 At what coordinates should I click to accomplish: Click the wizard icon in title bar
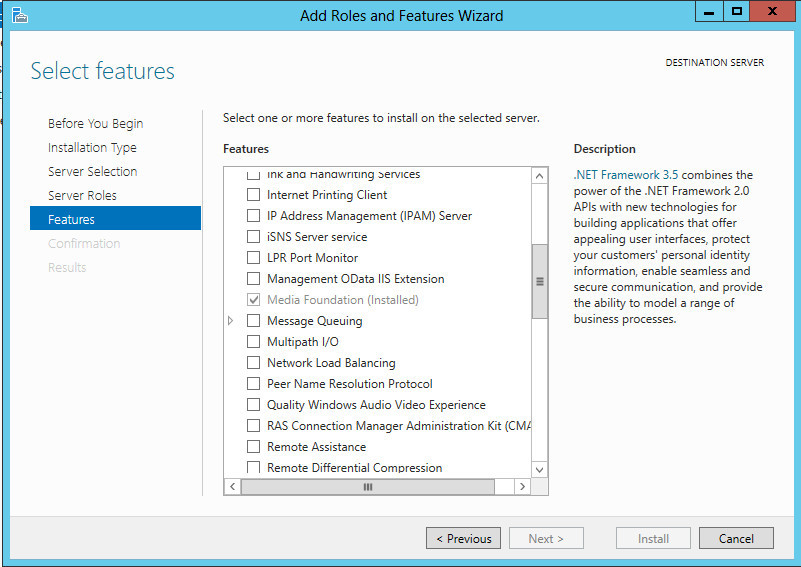coord(19,15)
